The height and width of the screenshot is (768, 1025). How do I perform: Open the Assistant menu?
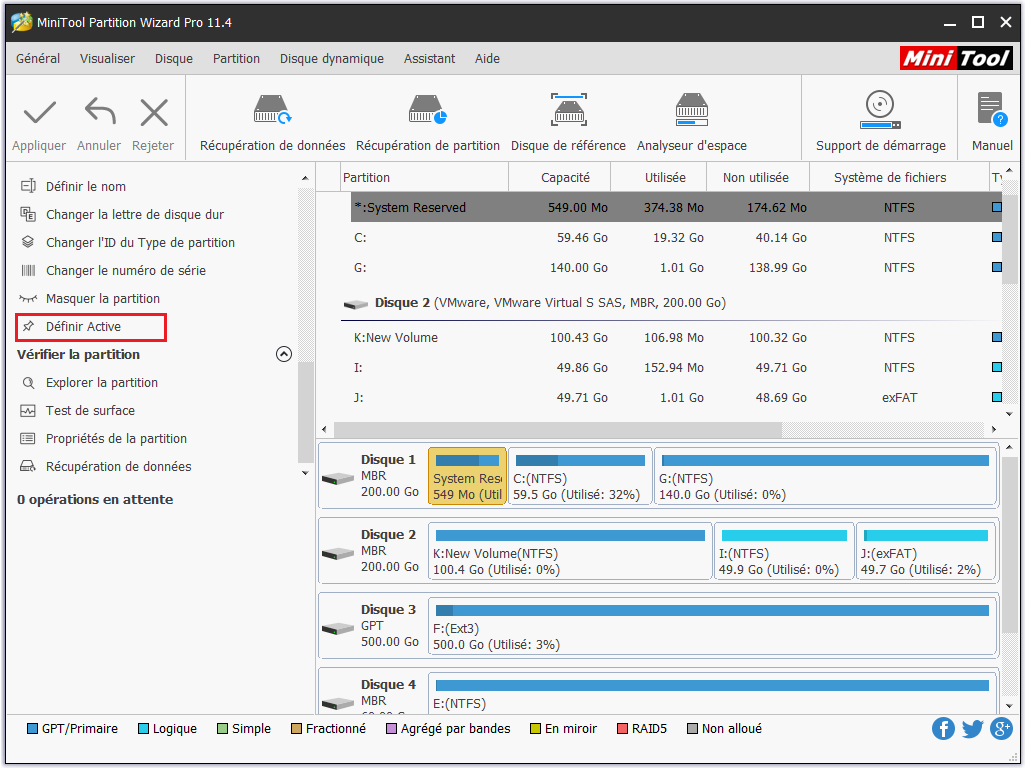click(x=429, y=59)
